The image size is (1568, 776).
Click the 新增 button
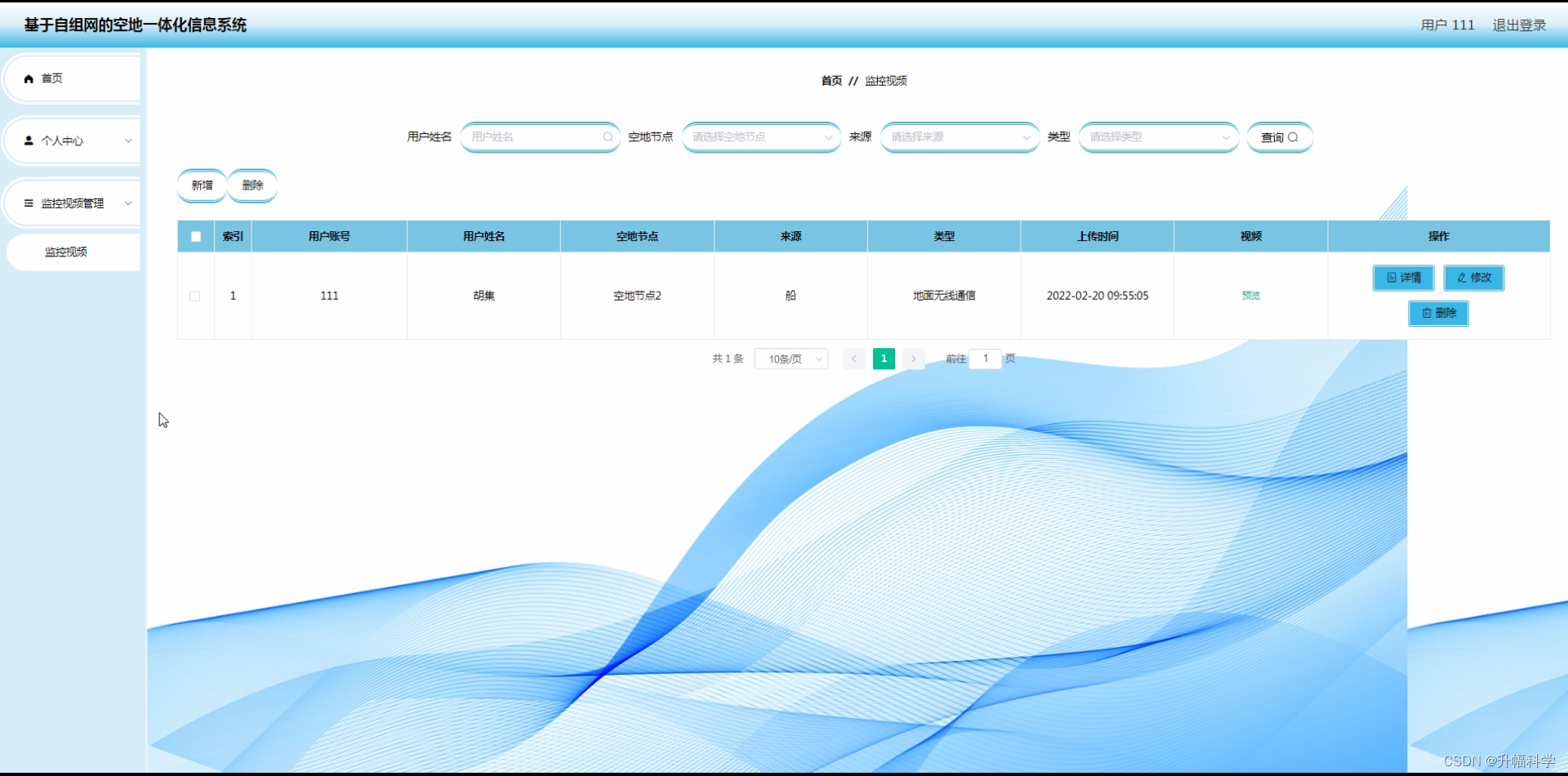(x=202, y=185)
